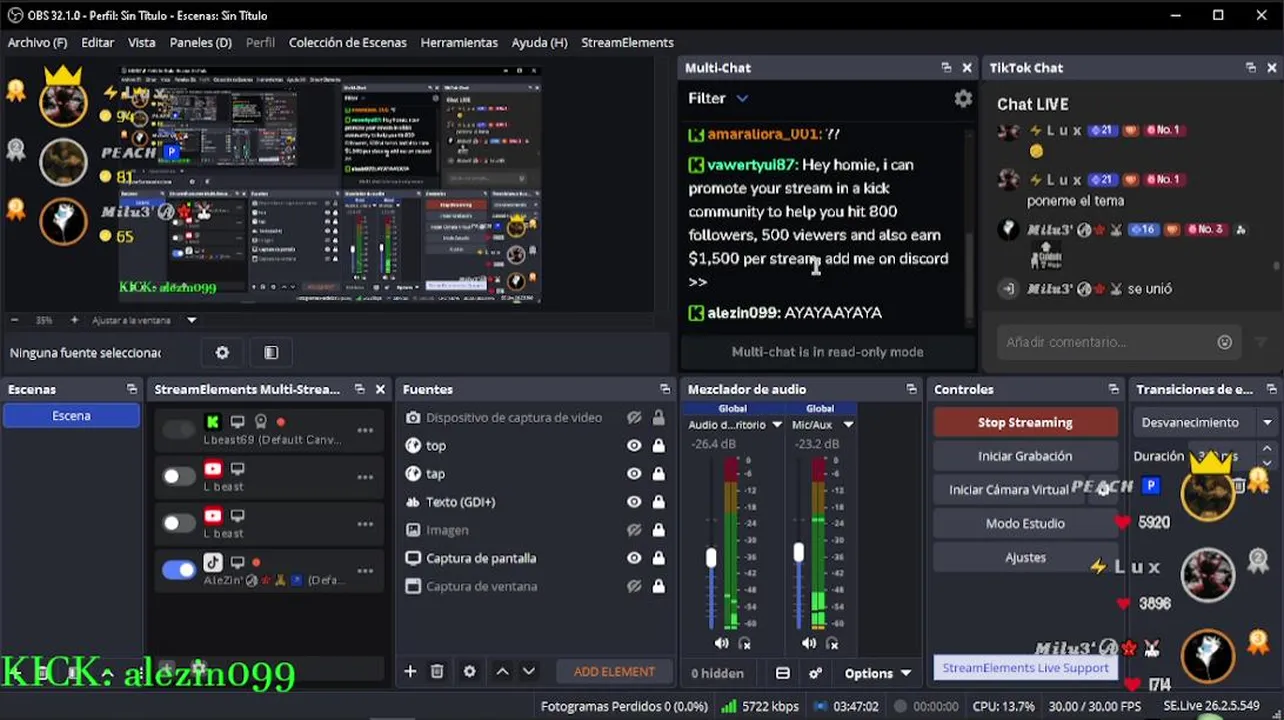Zoom in the preview with plus icon
Viewport: 1284px width, 720px height.
(x=74, y=320)
